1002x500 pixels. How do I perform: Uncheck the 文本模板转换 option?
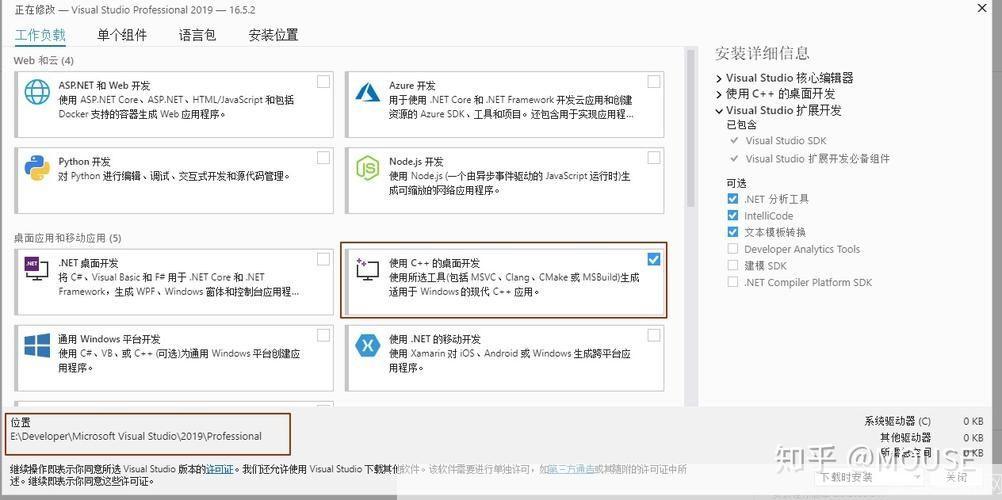pos(733,232)
